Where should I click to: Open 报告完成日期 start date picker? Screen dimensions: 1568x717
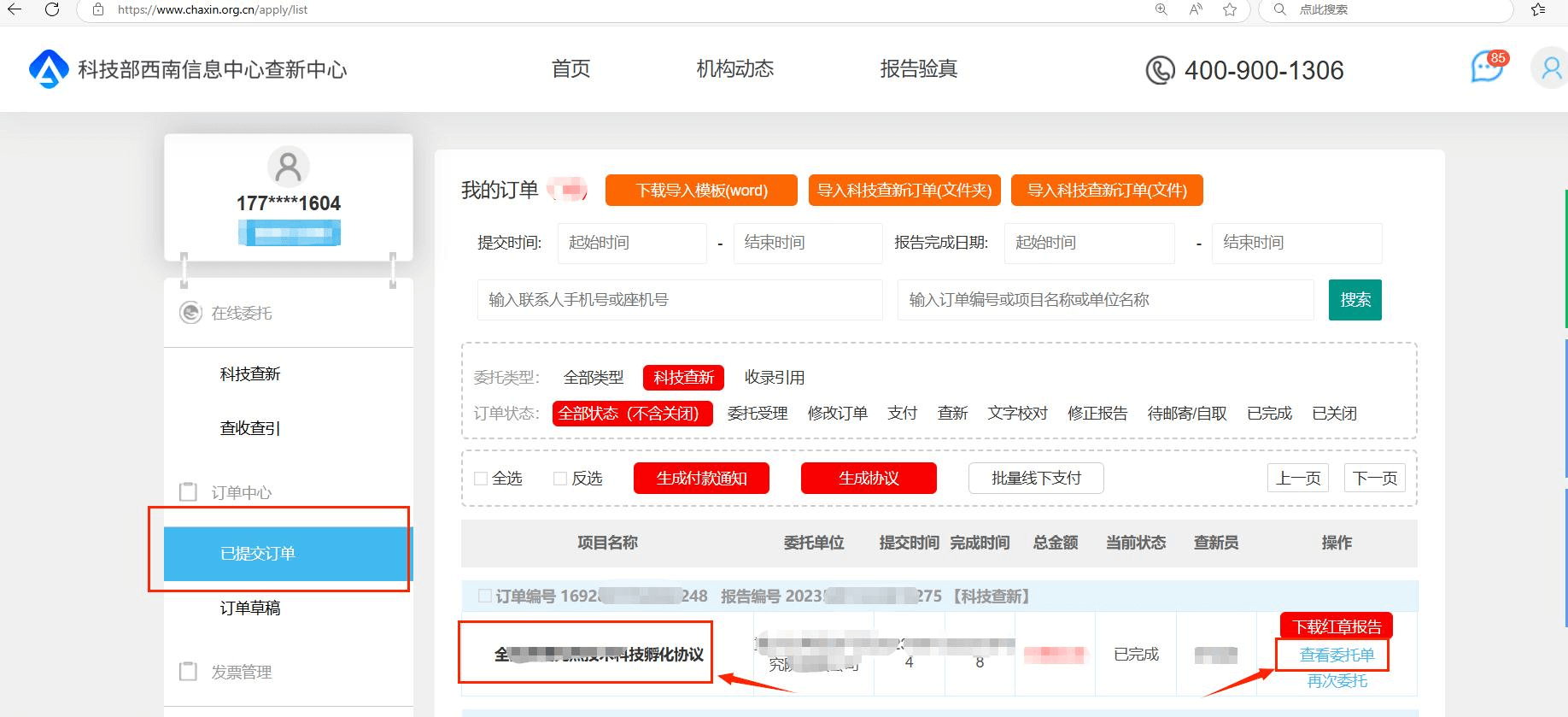[1088, 243]
